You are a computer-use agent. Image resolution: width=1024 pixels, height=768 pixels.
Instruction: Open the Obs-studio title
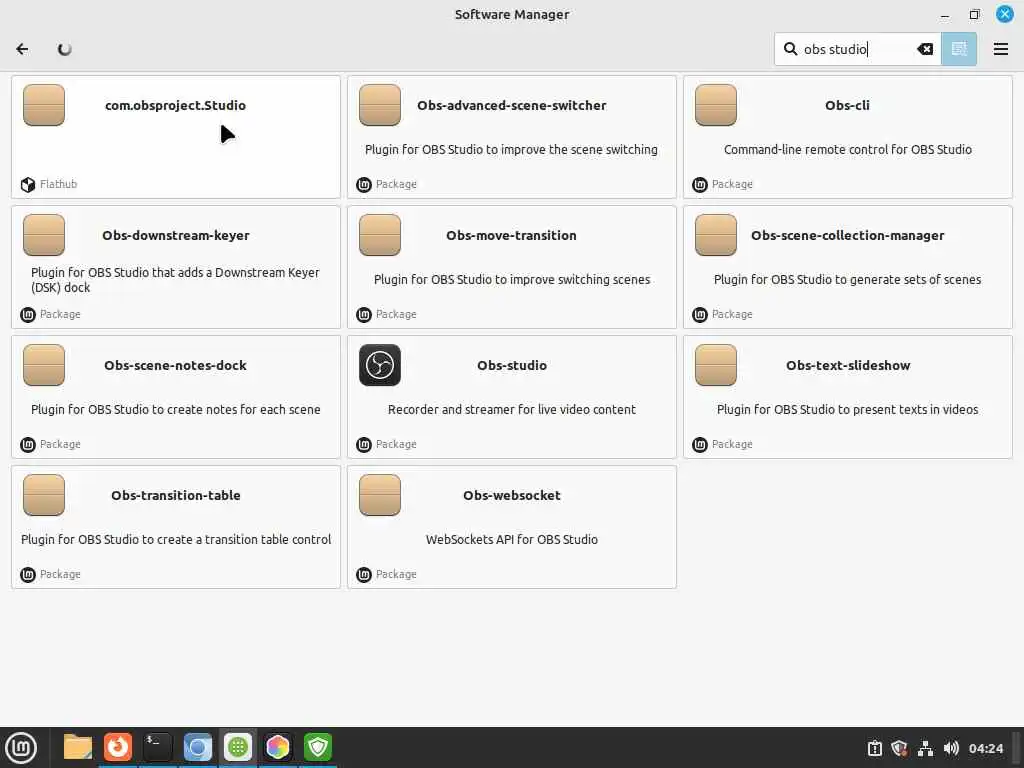511,365
